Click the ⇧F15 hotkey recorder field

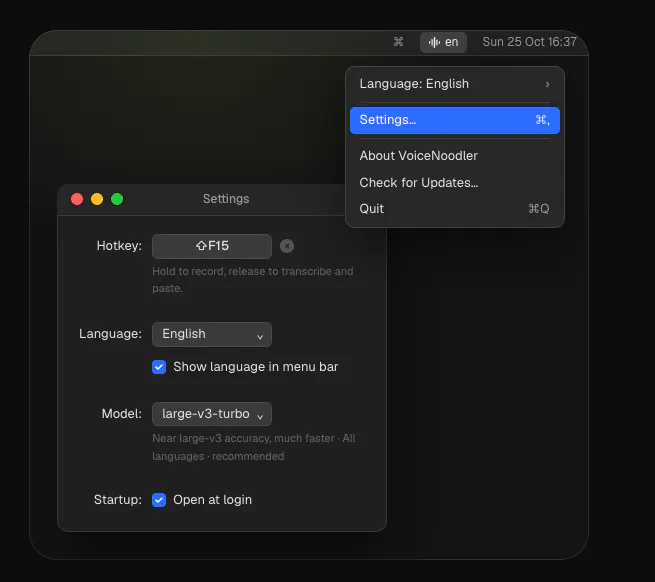point(212,246)
